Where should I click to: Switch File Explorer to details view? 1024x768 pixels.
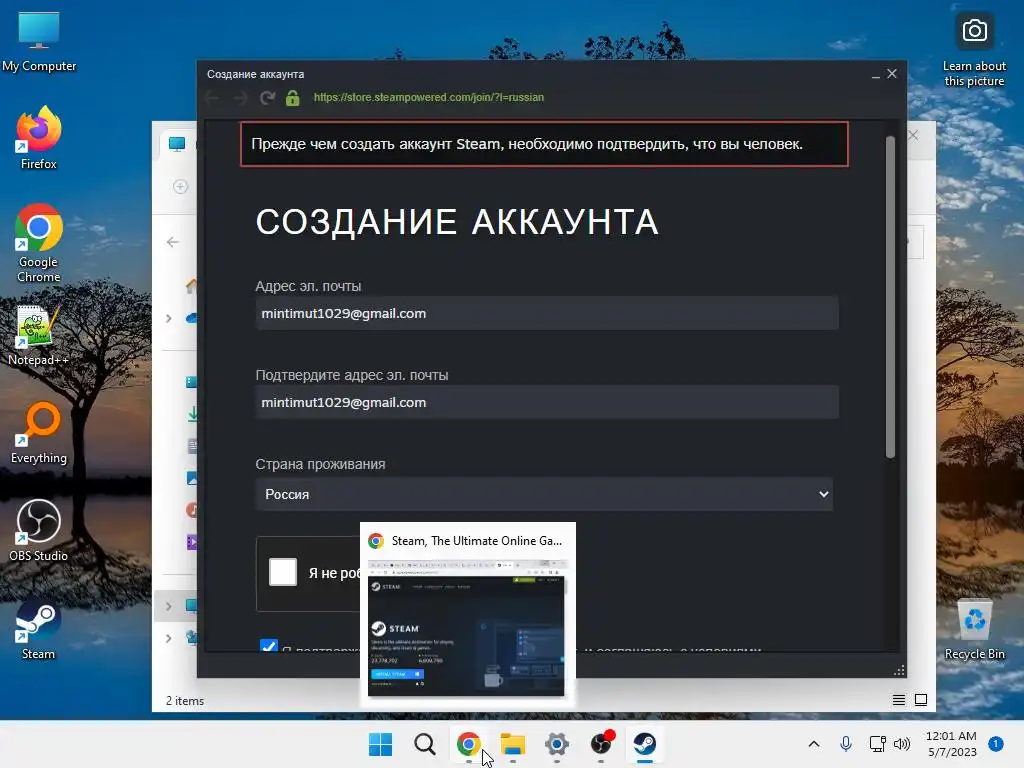coord(899,700)
